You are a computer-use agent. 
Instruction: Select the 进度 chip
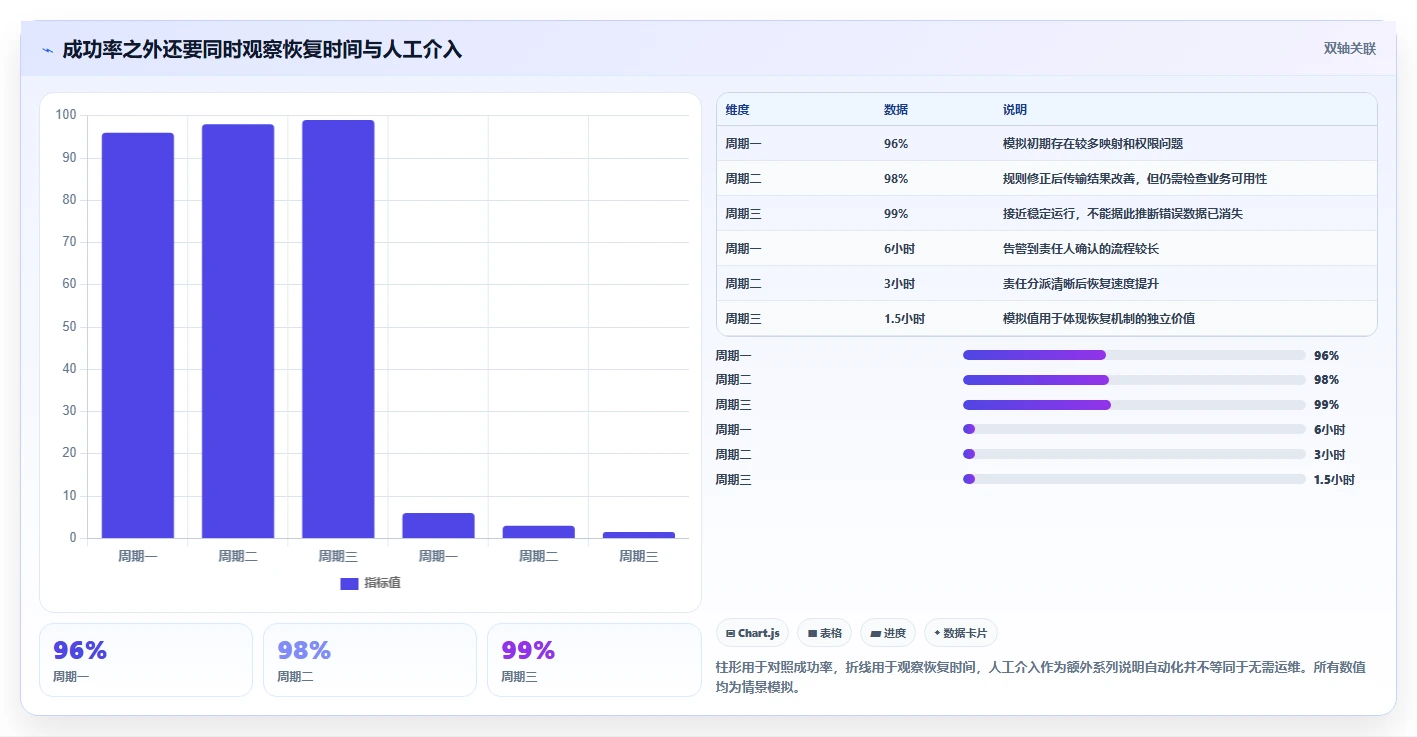click(888, 633)
